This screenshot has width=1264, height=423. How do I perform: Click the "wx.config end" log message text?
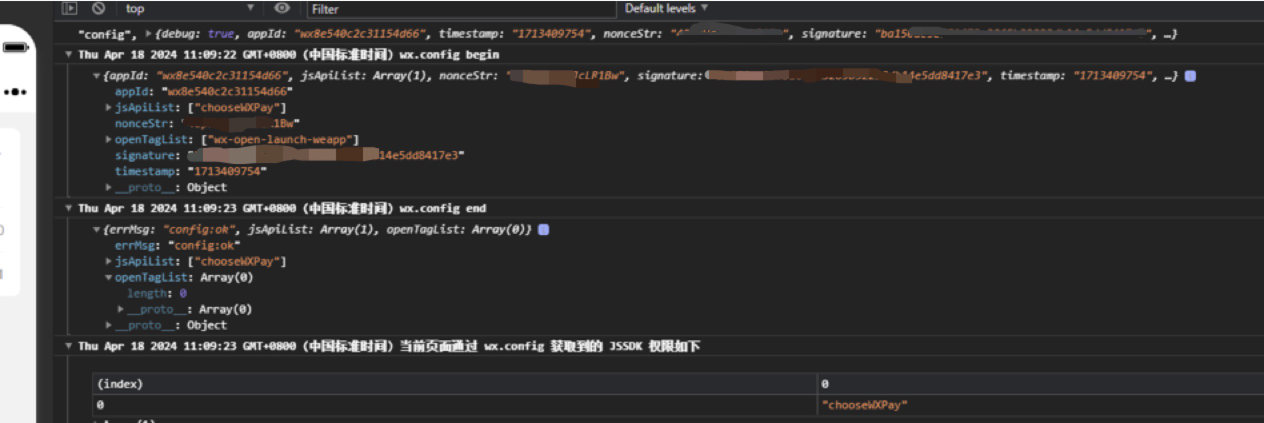pos(442,208)
